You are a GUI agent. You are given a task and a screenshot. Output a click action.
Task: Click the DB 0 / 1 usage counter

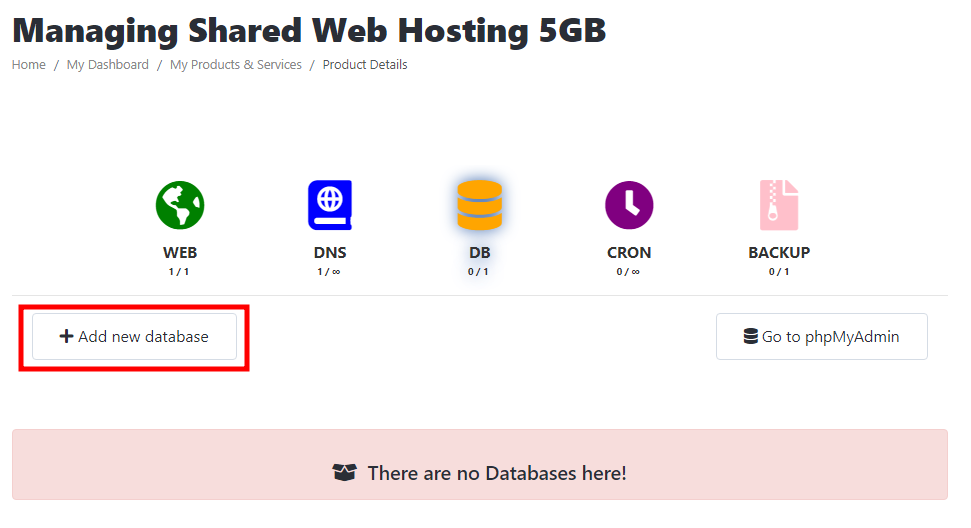click(478, 272)
